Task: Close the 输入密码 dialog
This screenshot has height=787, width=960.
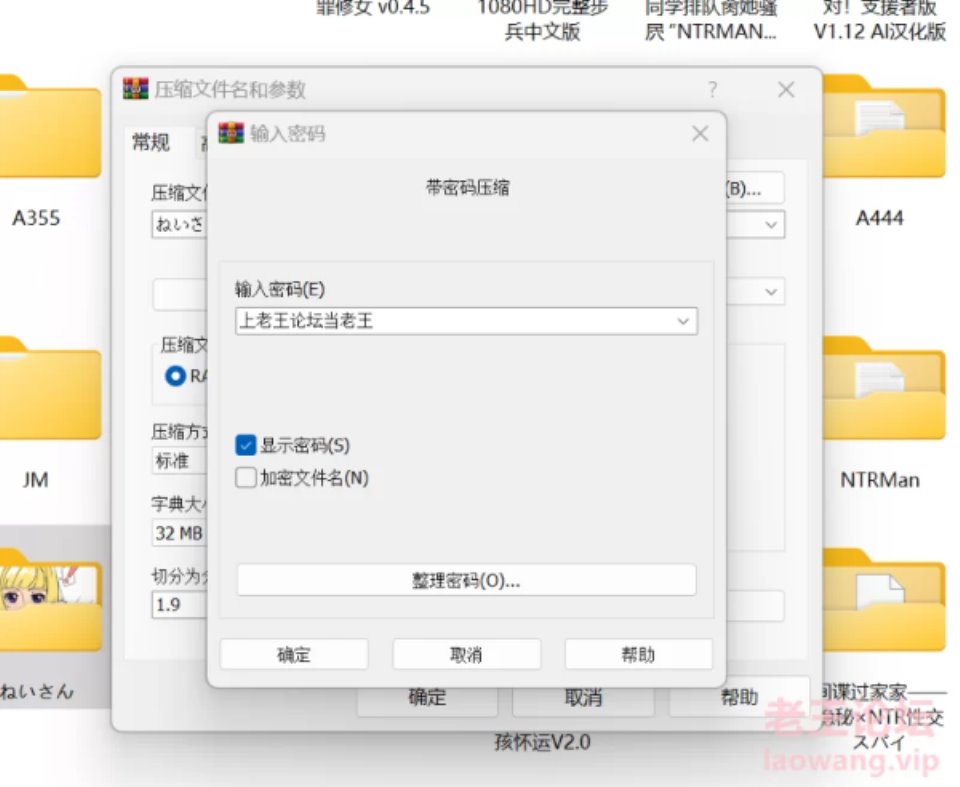Action: 700,134
